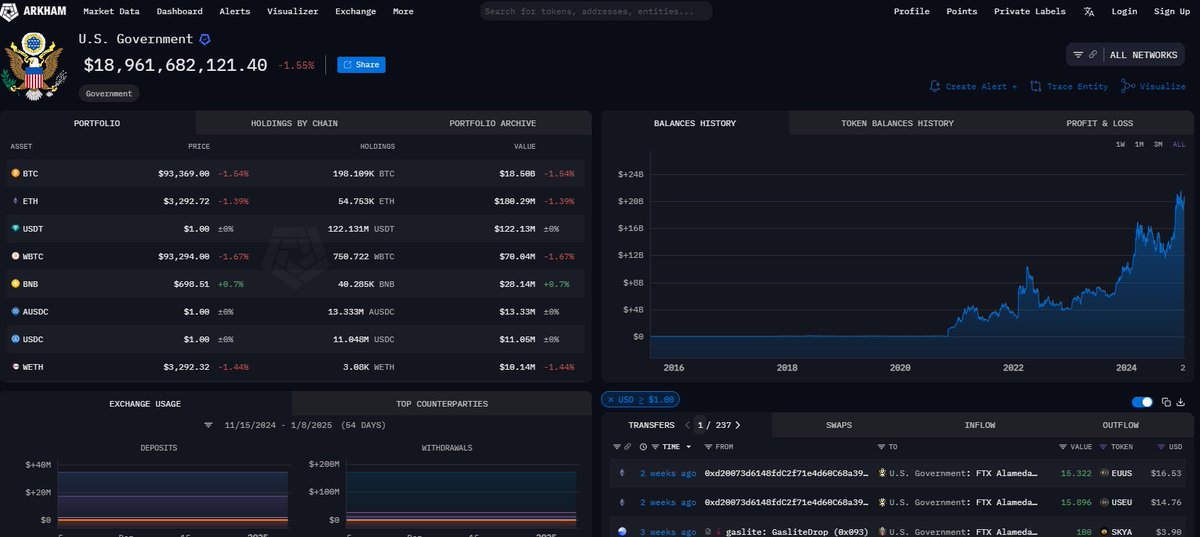Click the verified badge beside U.S. Government
Image resolution: width=1200 pixels, height=537 pixels.
click(x=205, y=39)
